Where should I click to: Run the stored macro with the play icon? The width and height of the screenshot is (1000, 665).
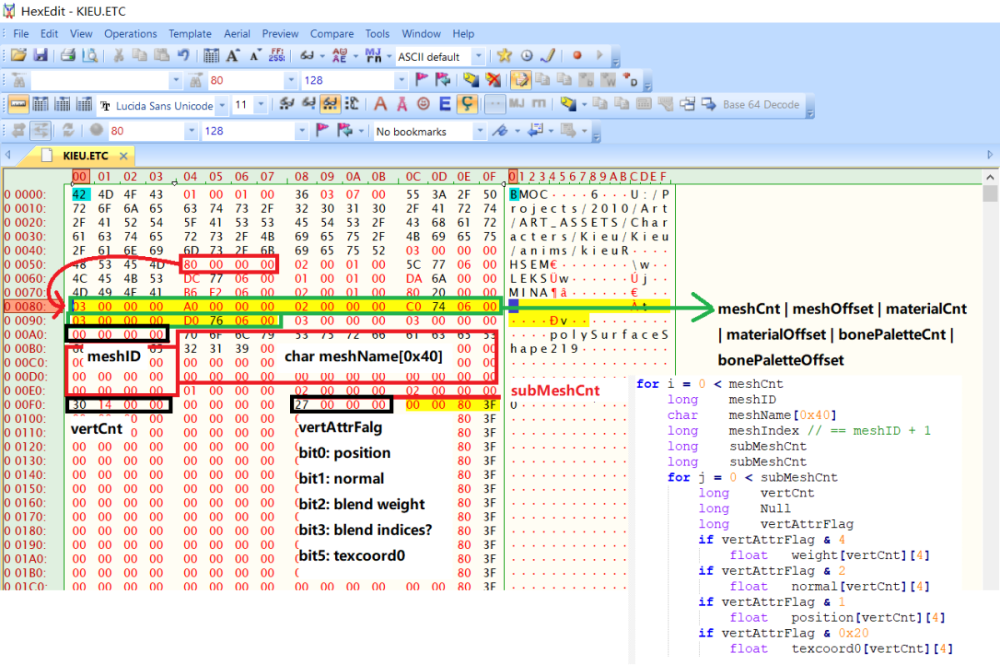[x=600, y=56]
